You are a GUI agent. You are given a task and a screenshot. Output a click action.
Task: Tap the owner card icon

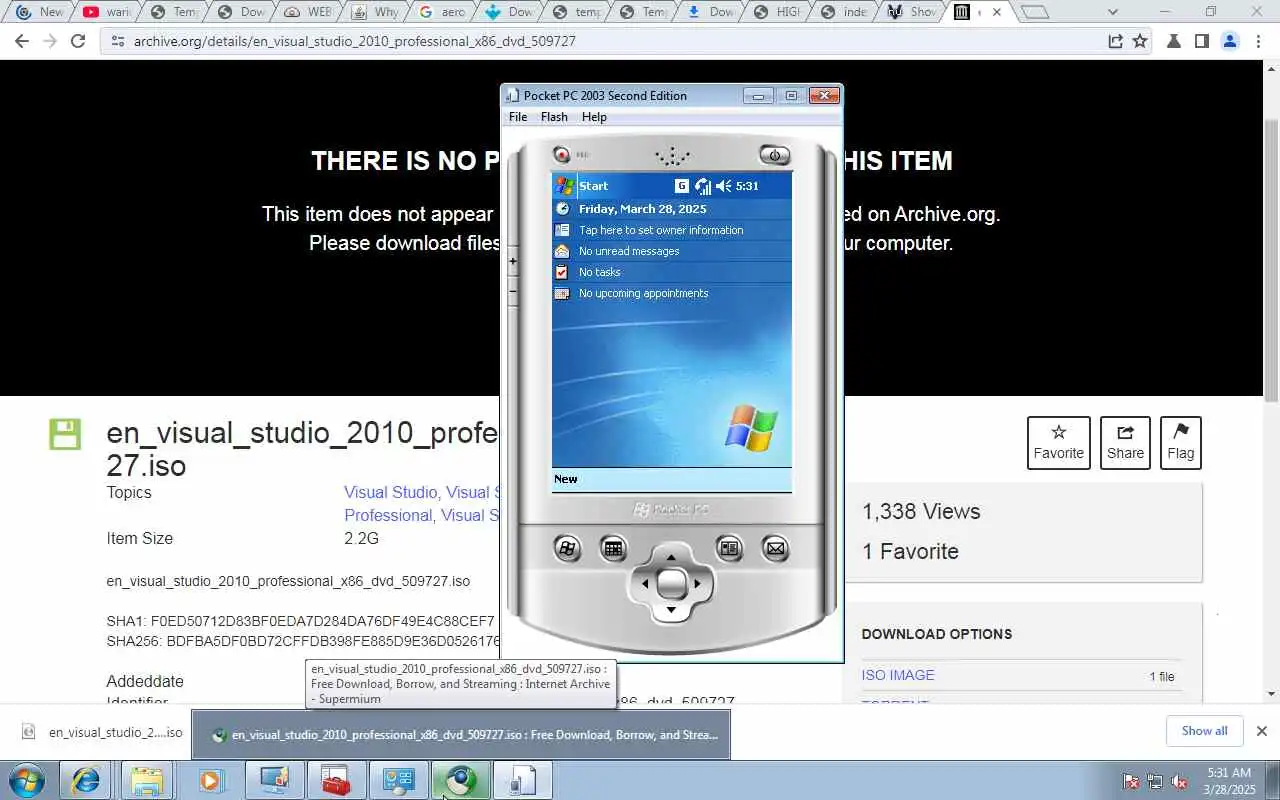tap(562, 230)
